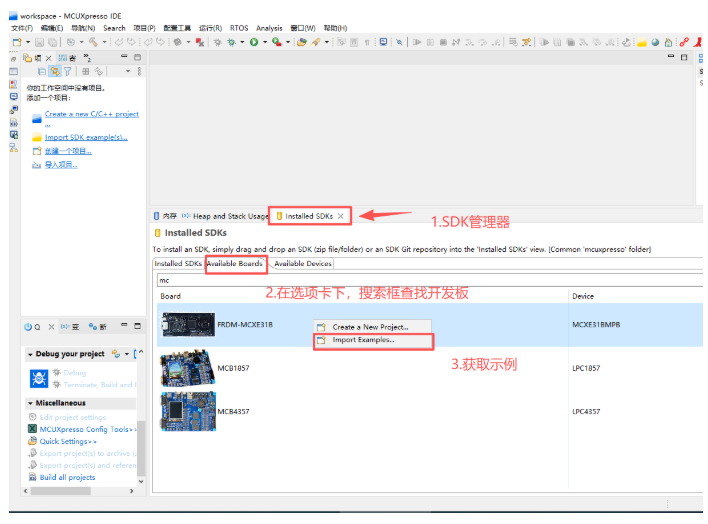
Task: Click the New project toolbar icon
Action: click(x=17, y=42)
